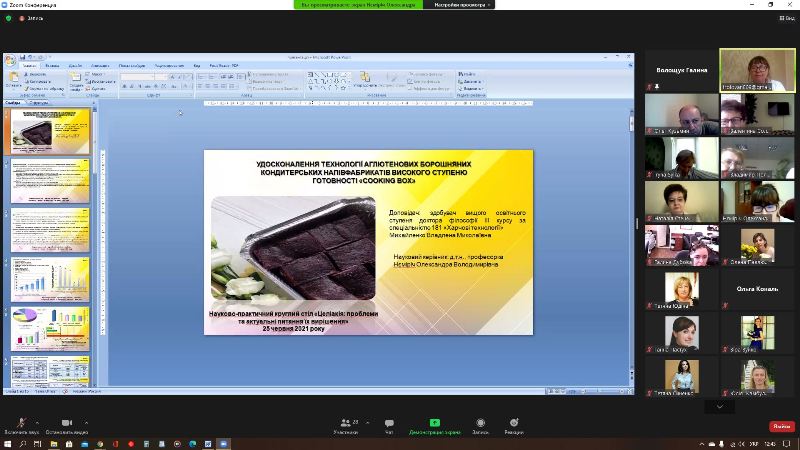
Task: Click the PowerPoint Office round button
Action: click(x=10, y=60)
